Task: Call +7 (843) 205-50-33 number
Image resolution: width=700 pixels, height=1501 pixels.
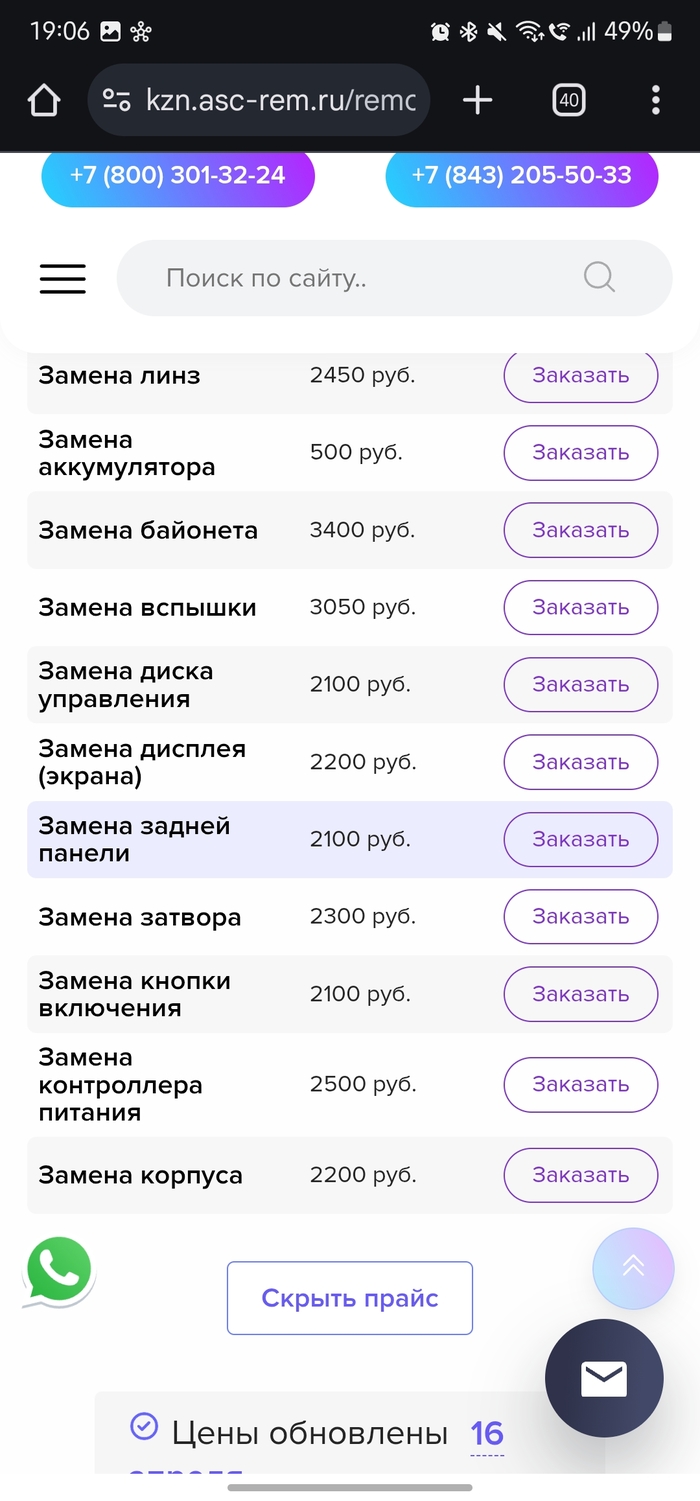Action: tap(521, 176)
